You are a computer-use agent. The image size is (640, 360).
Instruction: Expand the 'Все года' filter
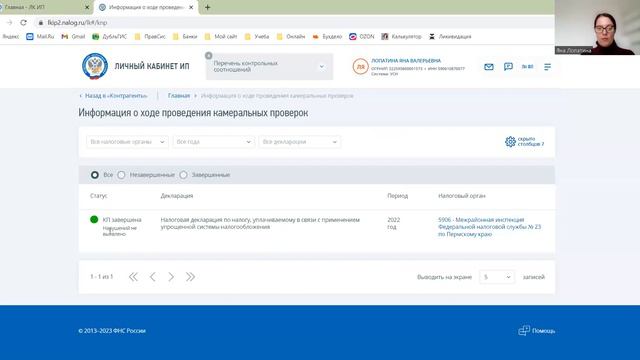tap(213, 142)
